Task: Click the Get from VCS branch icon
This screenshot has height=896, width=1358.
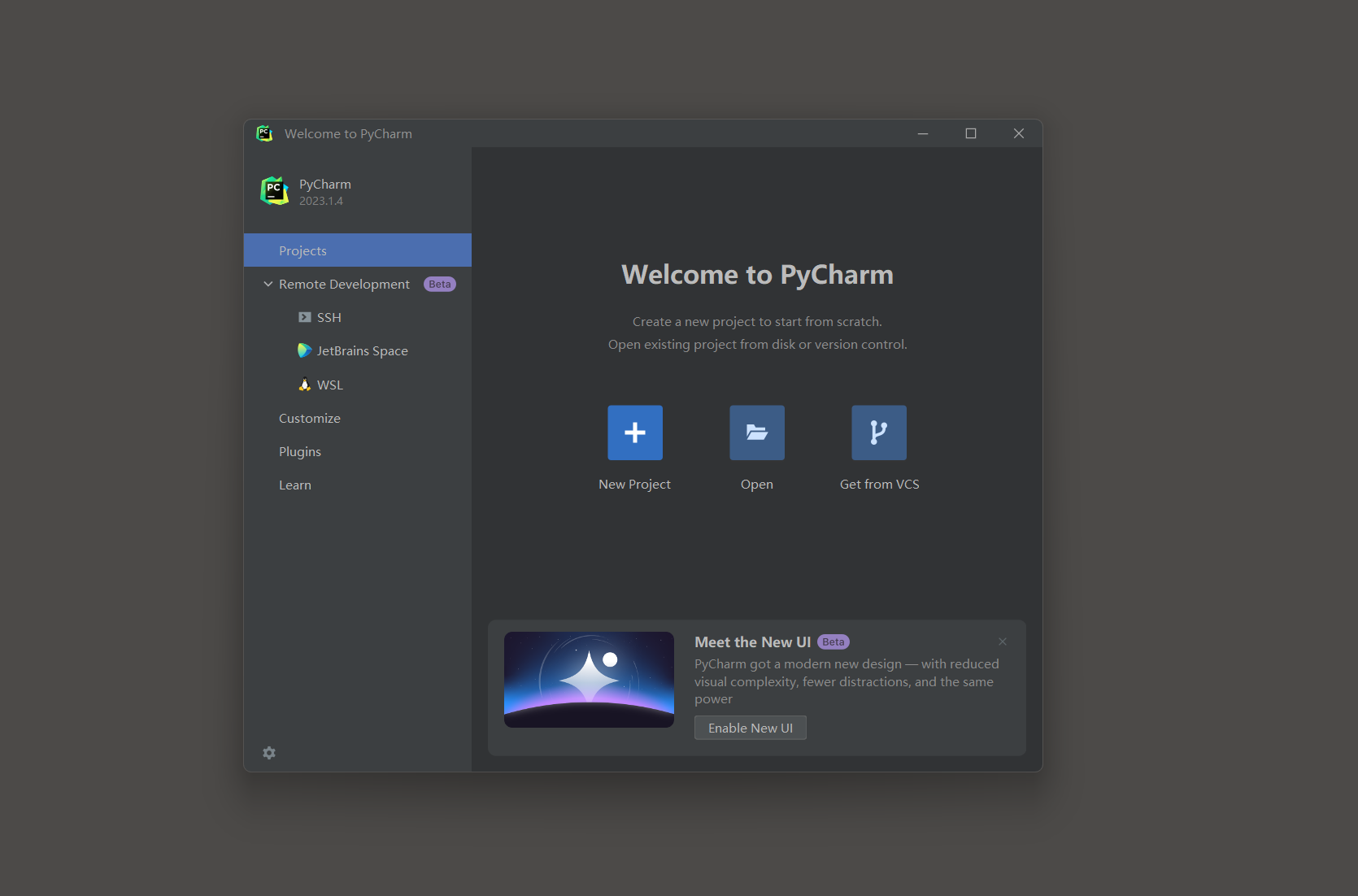Action: (879, 433)
